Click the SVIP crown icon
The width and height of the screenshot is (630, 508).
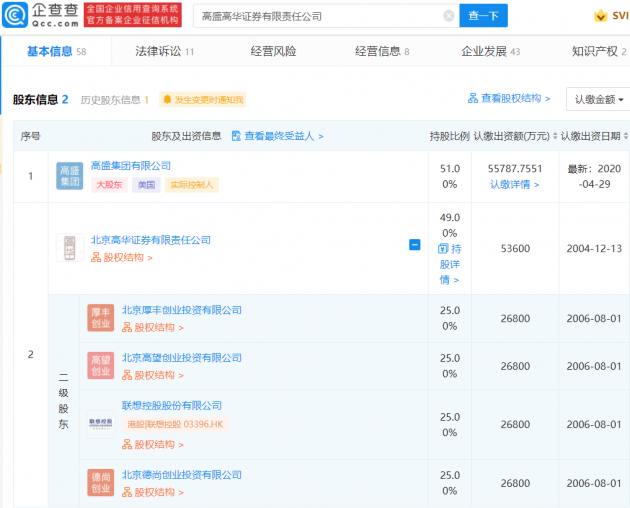[602, 16]
